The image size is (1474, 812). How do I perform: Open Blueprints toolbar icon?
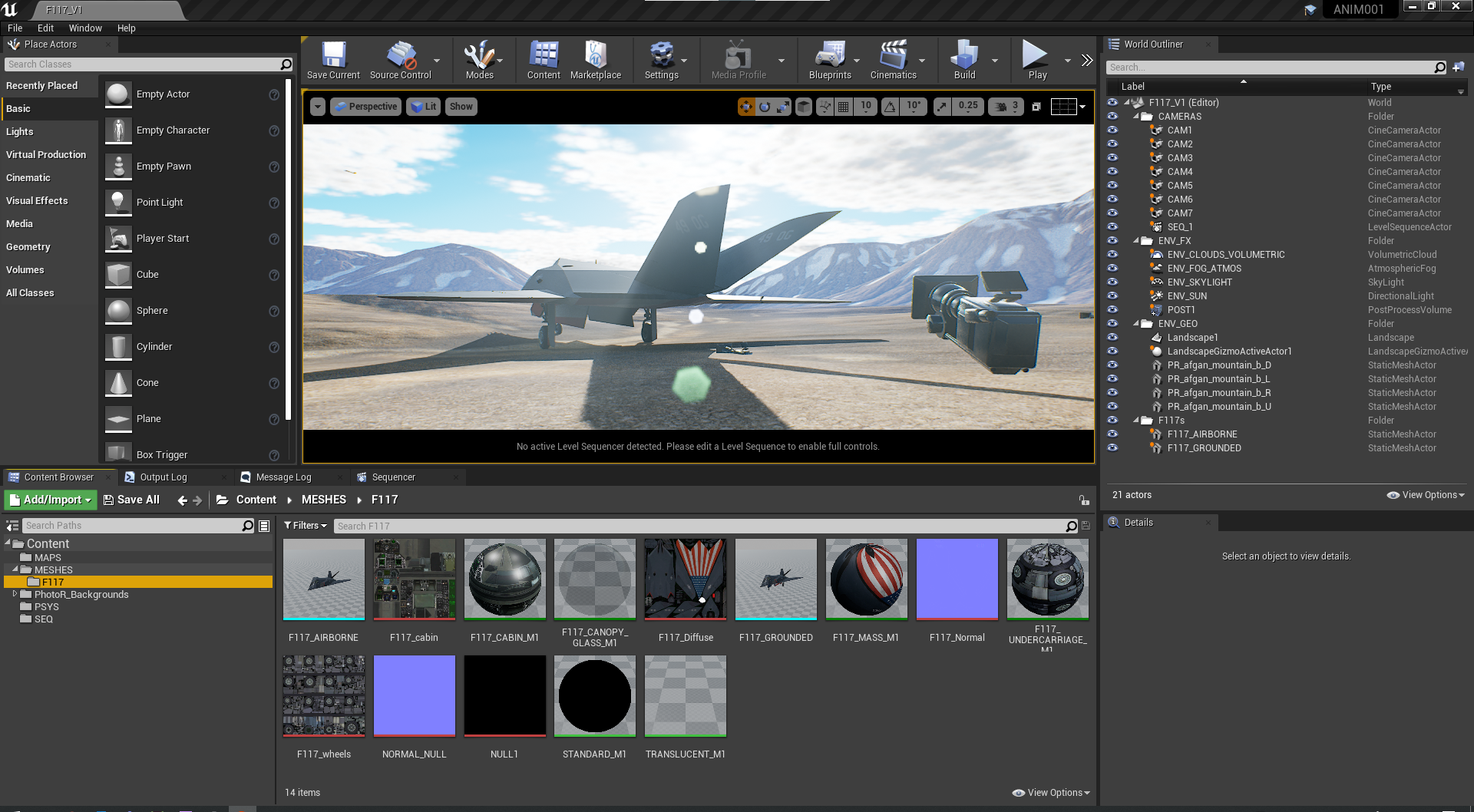tap(830, 60)
